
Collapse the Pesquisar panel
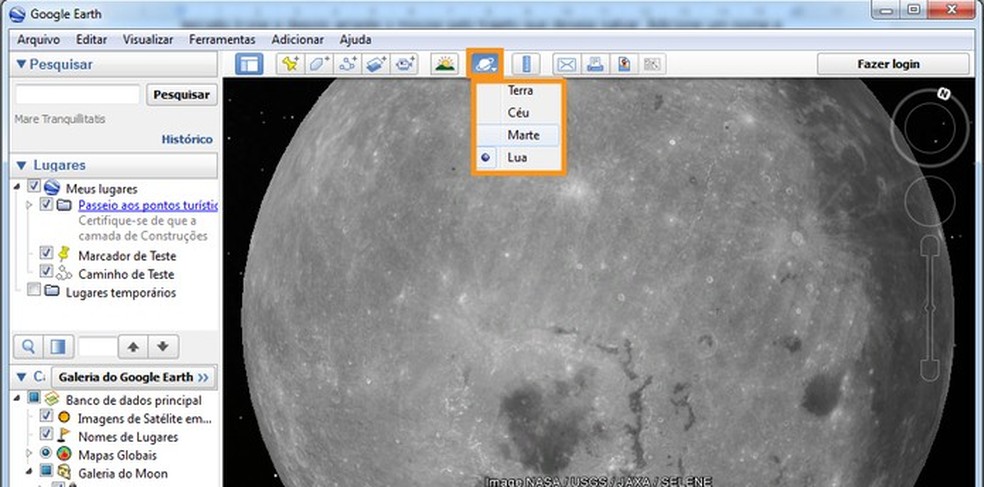pyautogui.click(x=22, y=64)
